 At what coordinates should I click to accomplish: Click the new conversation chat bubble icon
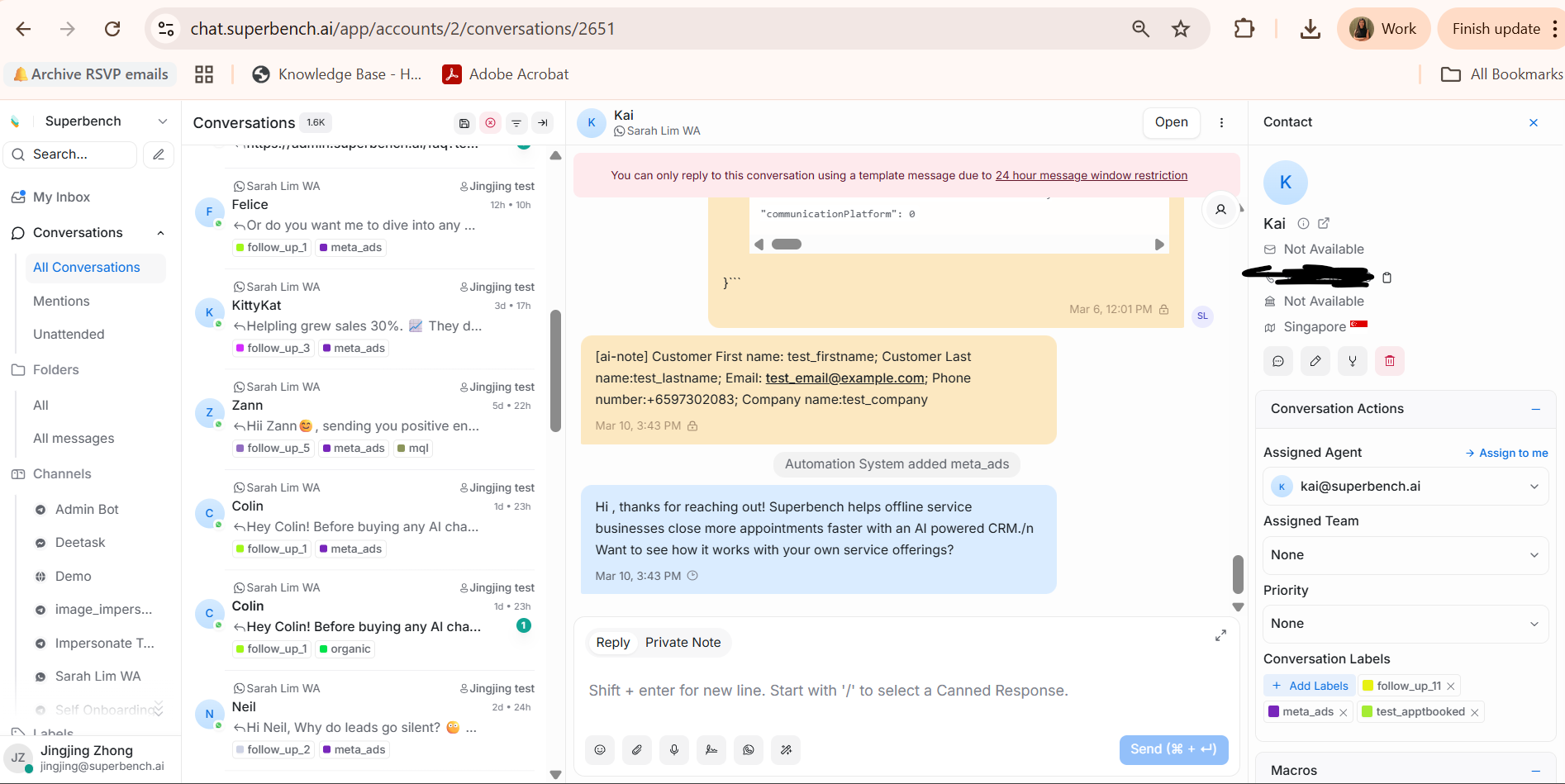[x=1278, y=361]
